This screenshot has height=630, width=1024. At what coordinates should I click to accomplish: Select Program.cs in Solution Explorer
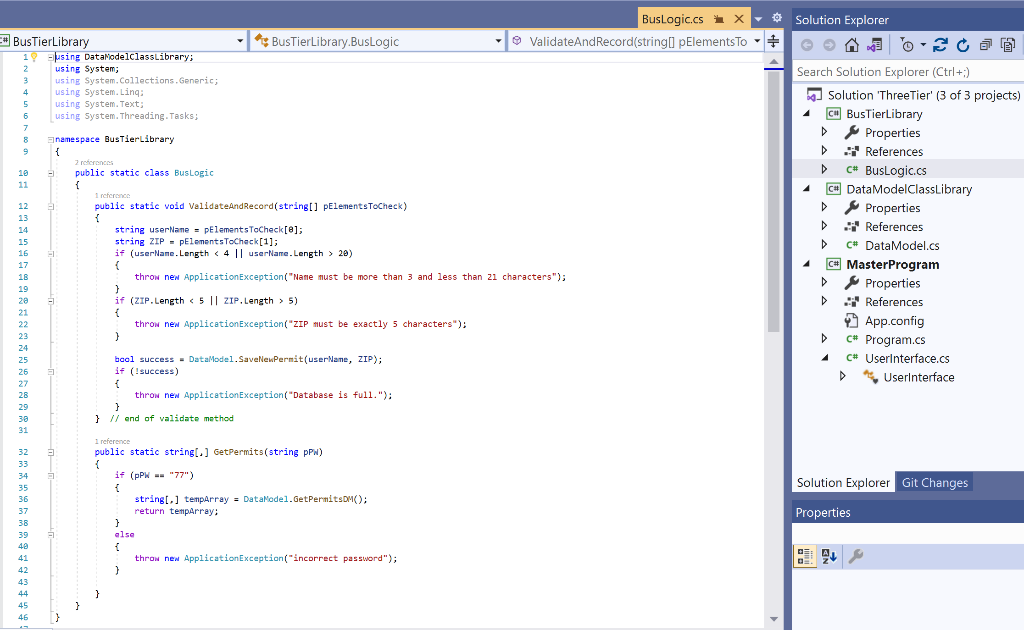coord(895,340)
